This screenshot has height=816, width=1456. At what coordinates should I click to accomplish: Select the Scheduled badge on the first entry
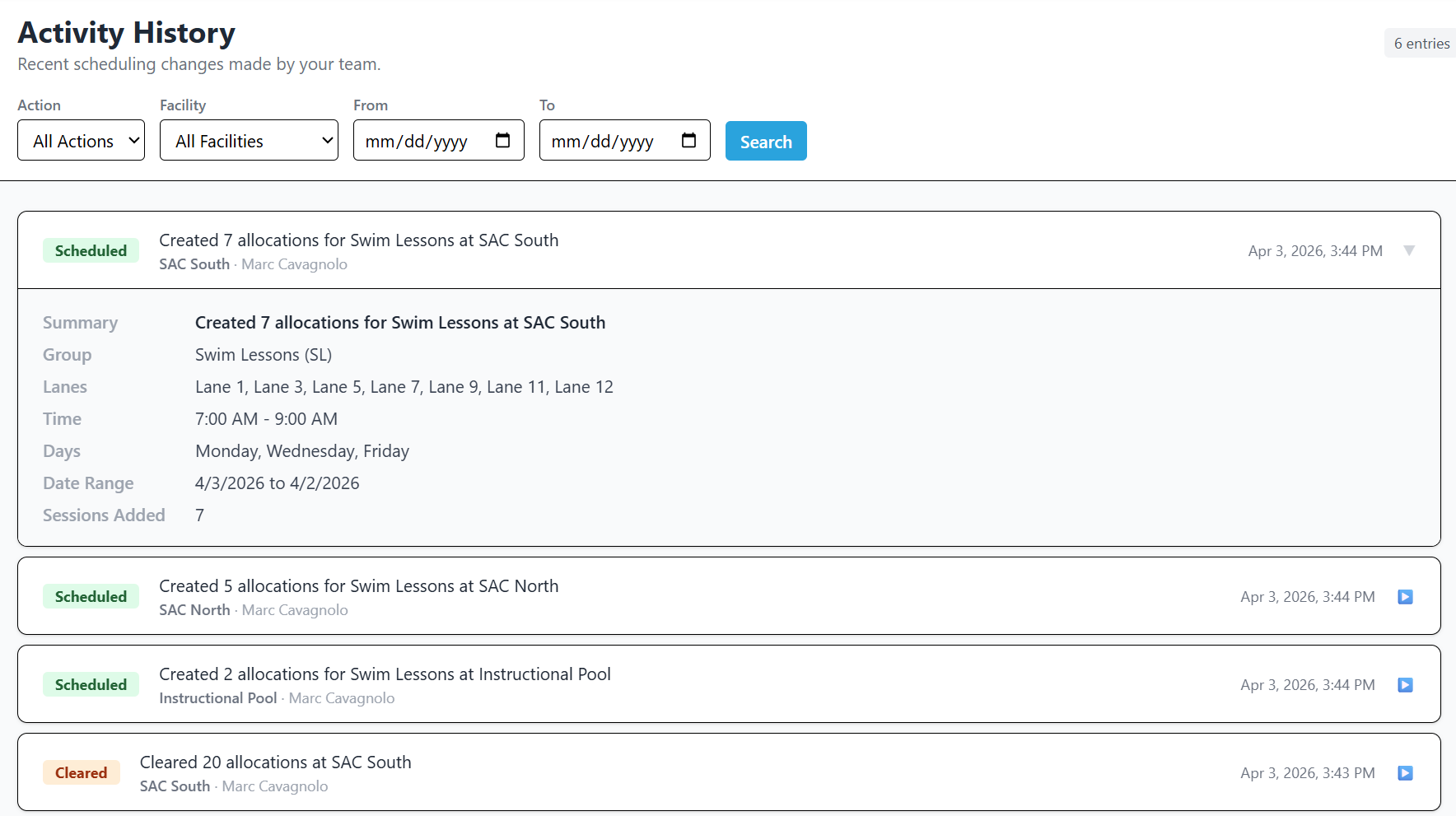coord(91,250)
